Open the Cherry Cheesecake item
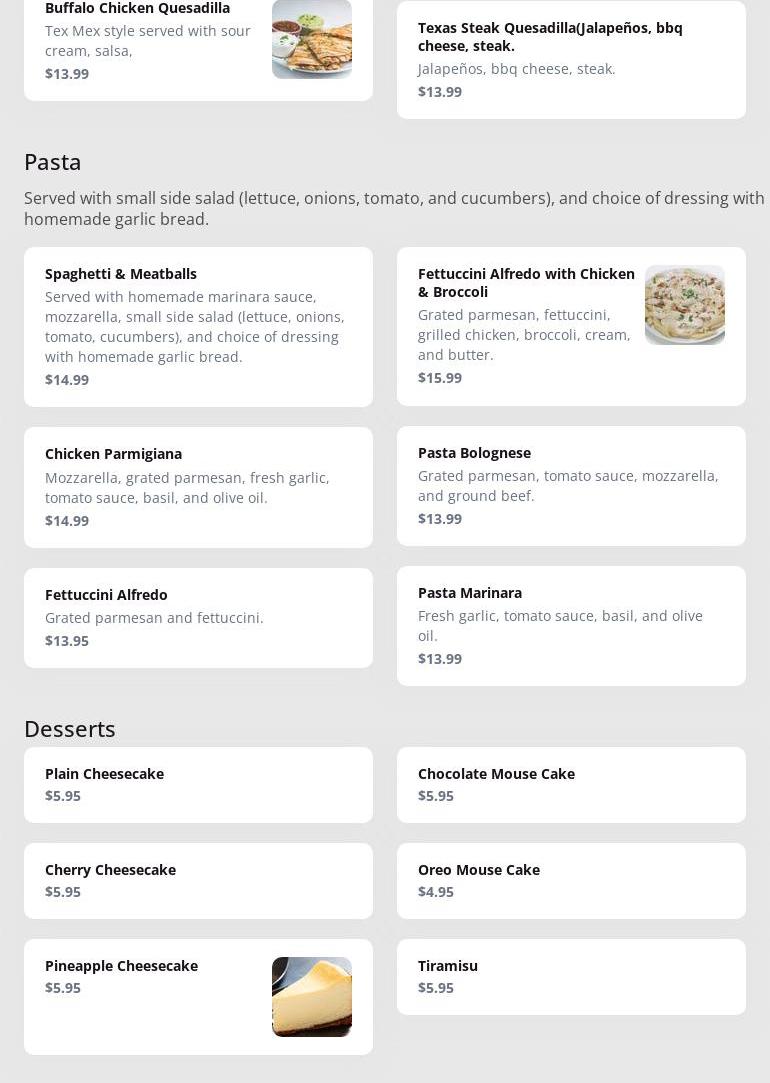The image size is (770, 1083). [198, 881]
